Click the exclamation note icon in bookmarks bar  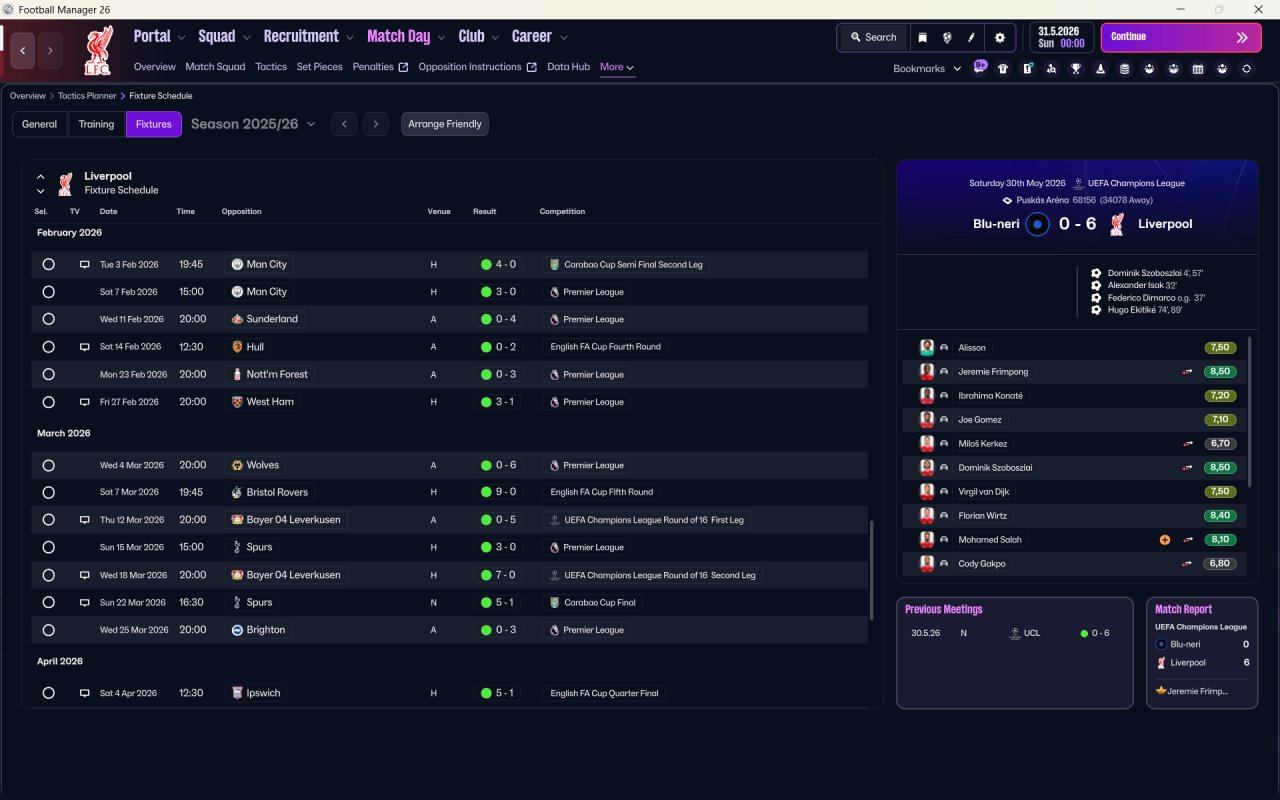click(1027, 69)
